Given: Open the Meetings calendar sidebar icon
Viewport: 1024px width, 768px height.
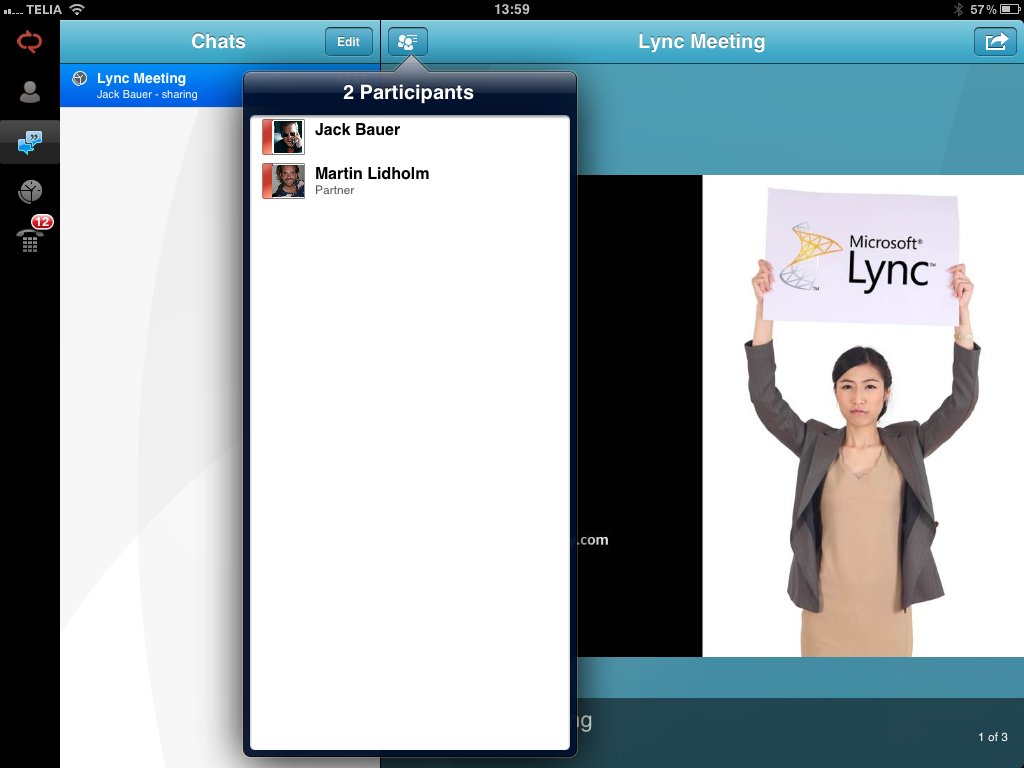Looking at the screenshot, I should (x=30, y=191).
